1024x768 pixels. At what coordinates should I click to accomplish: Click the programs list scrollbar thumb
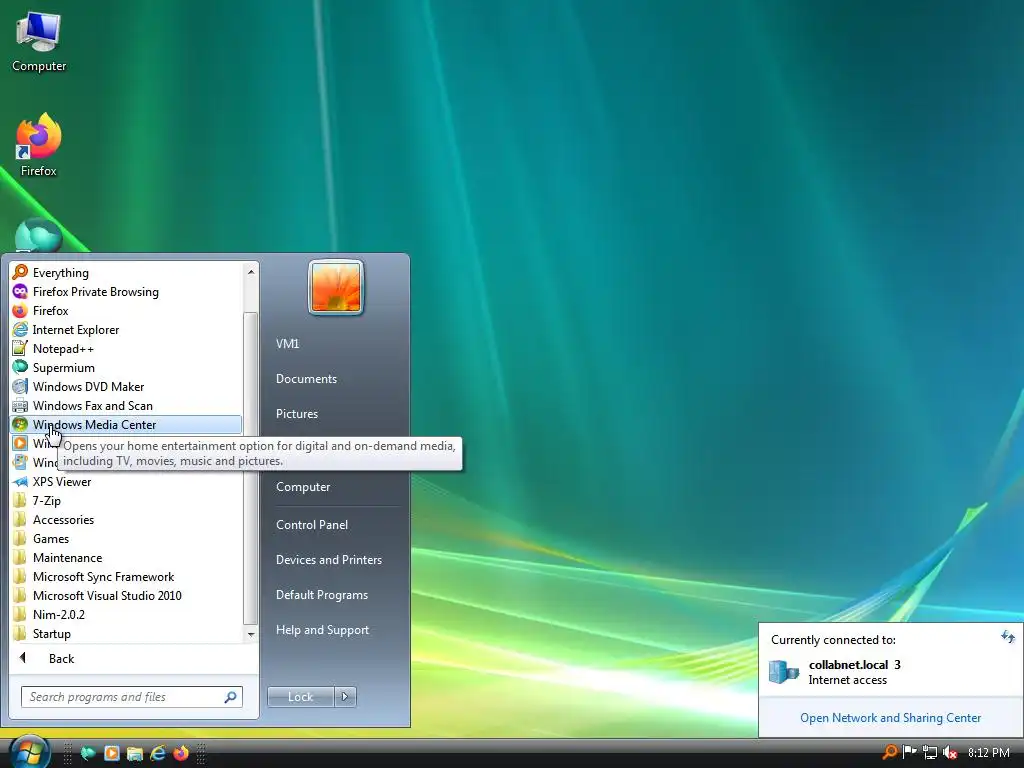pos(251,467)
